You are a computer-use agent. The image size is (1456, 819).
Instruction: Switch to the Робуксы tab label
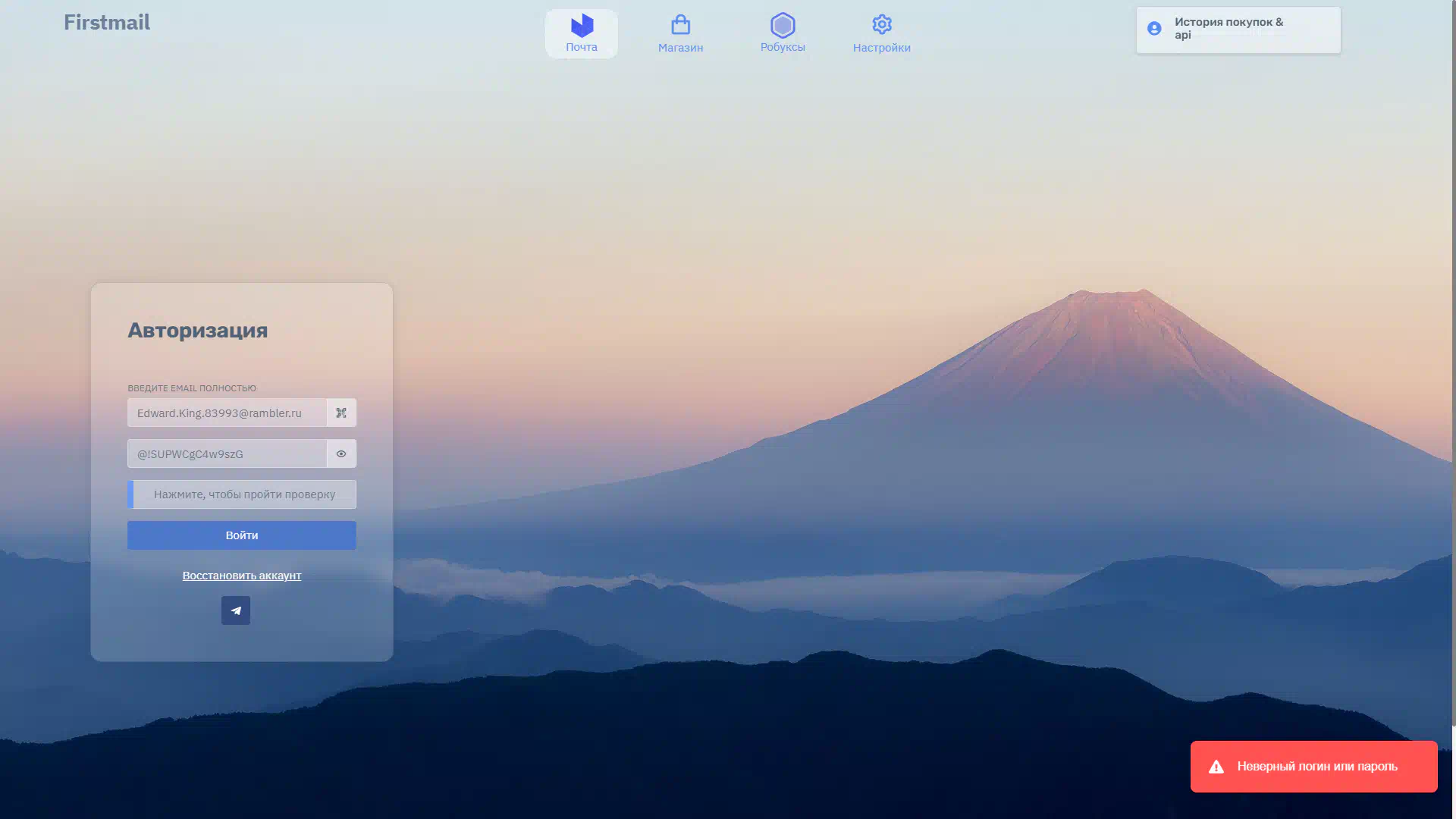pos(783,47)
